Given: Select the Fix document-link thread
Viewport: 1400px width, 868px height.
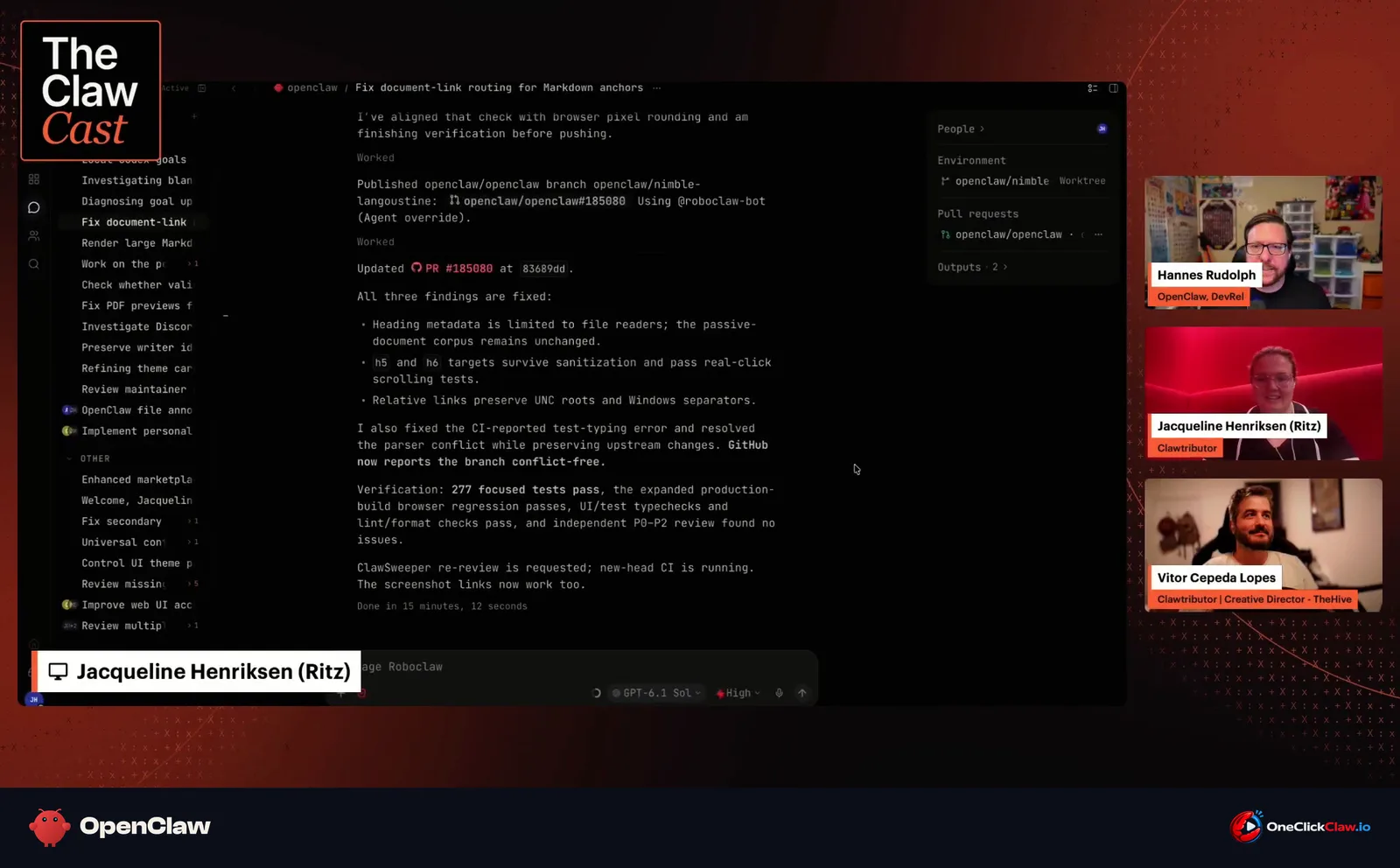Looking at the screenshot, I should tap(133, 222).
